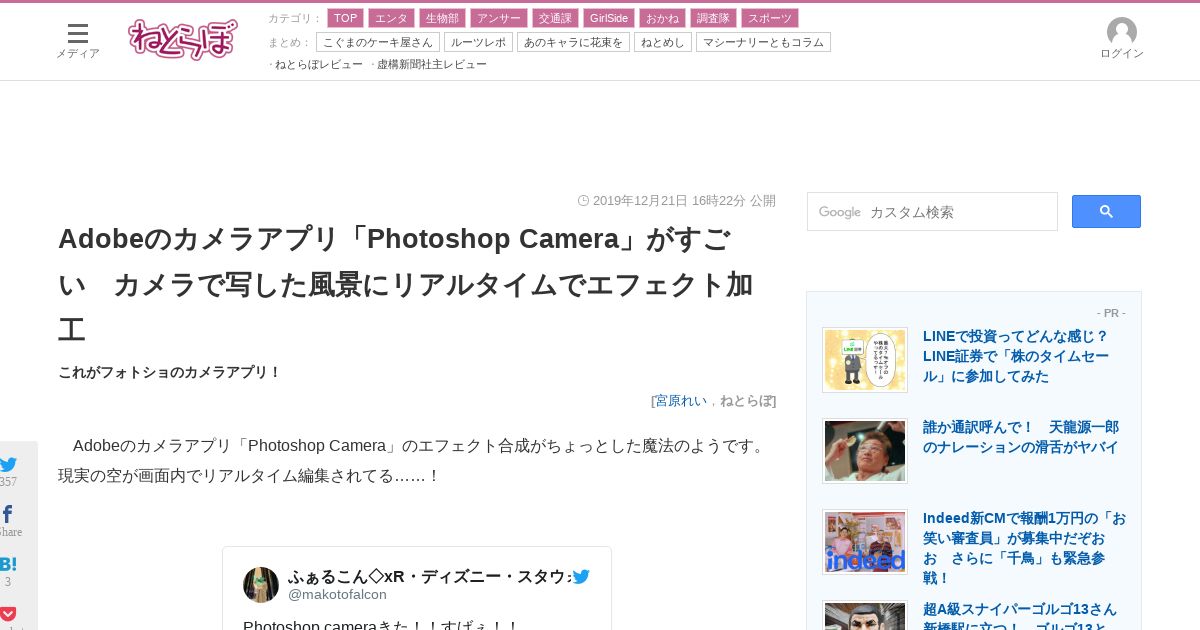Click the article headline Photoshop Camera
This screenshot has width=1200, height=630.
(x=405, y=284)
